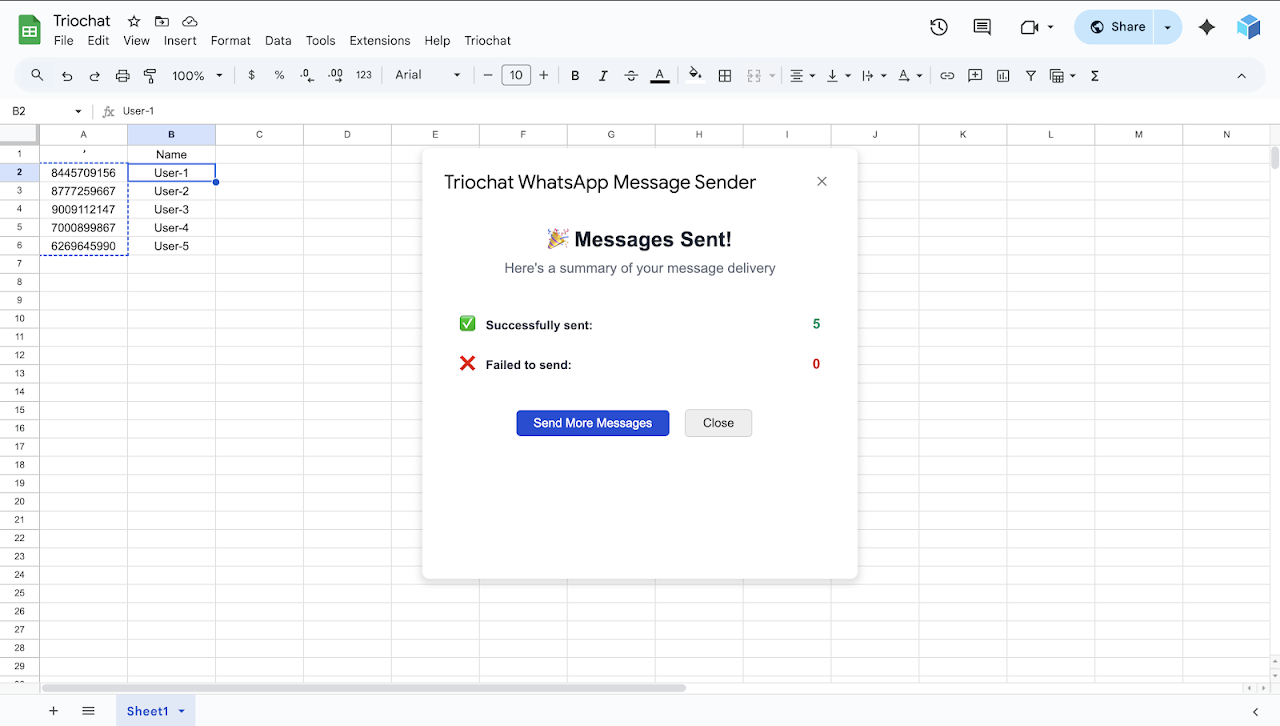
Task: Select cell containing 6269645990
Action: pyautogui.click(x=84, y=246)
